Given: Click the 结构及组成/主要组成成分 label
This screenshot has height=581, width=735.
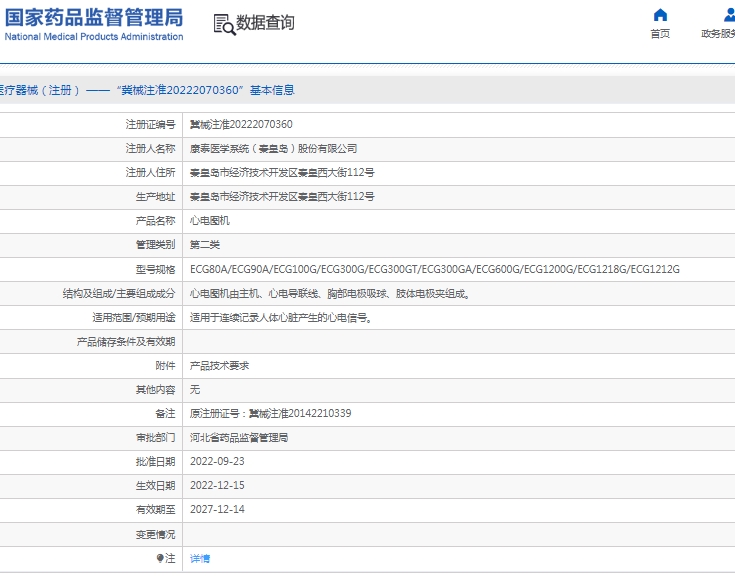Looking at the screenshot, I should [119, 294].
